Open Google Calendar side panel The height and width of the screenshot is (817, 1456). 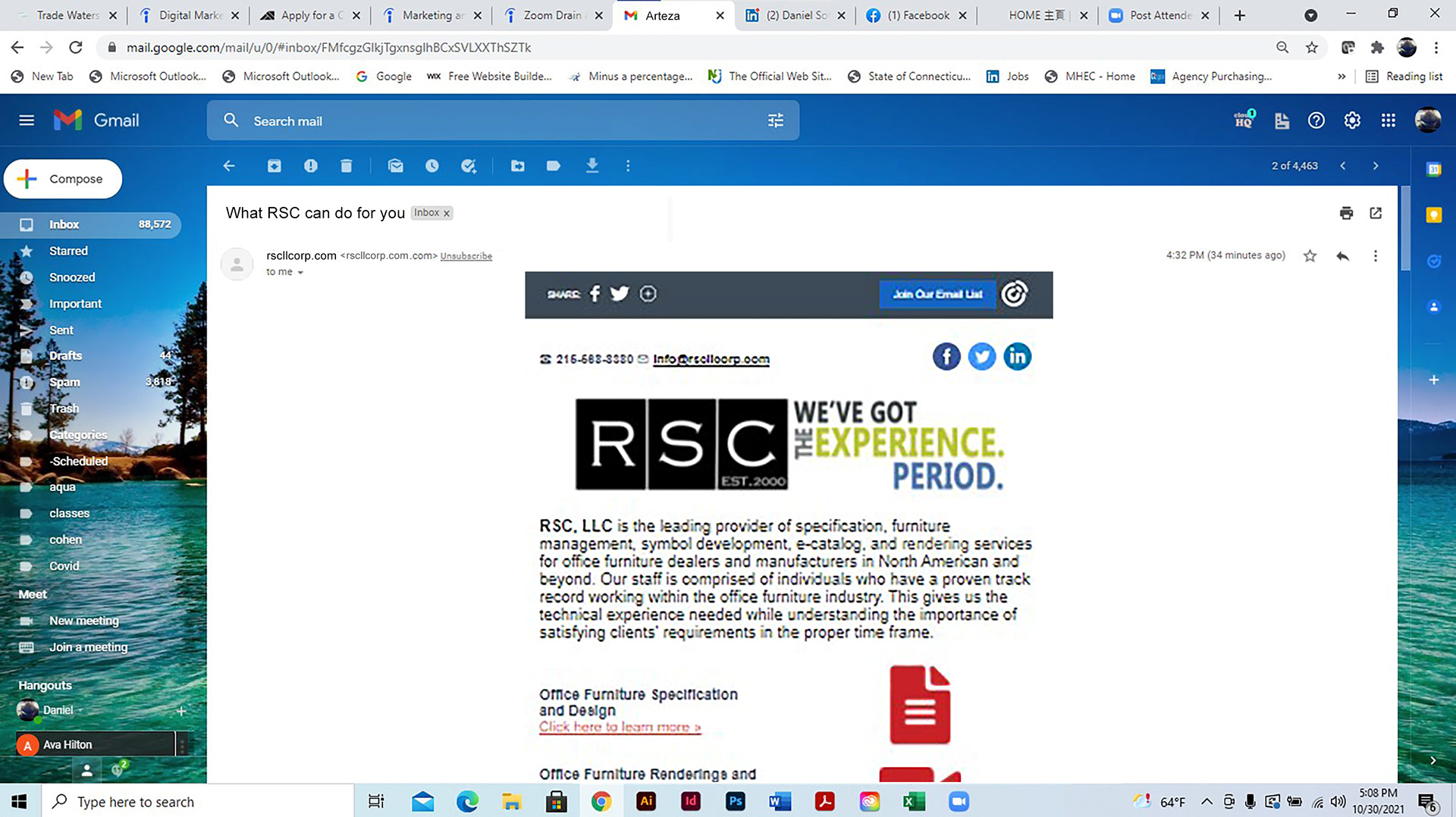pos(1433,170)
